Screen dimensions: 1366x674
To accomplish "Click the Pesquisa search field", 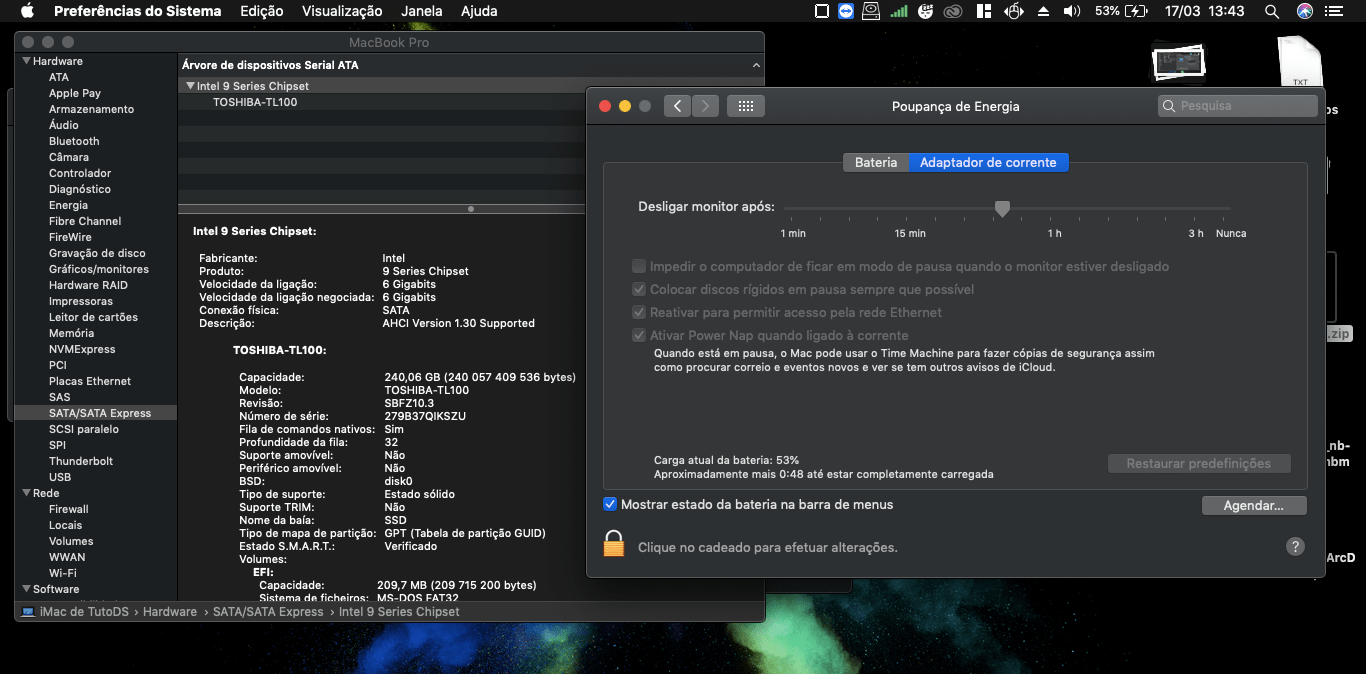I will (x=1237, y=106).
